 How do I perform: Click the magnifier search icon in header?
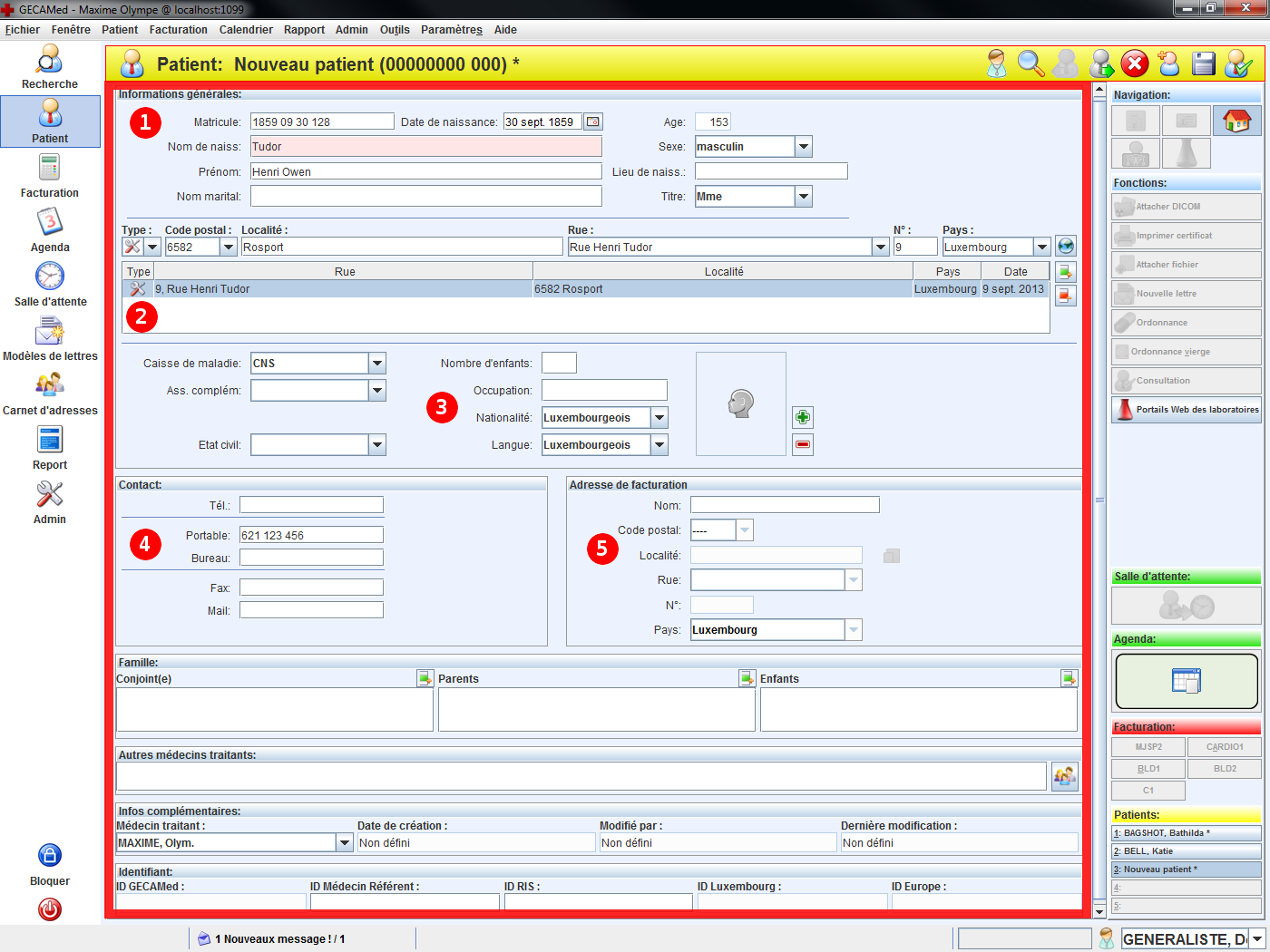pos(1031,63)
